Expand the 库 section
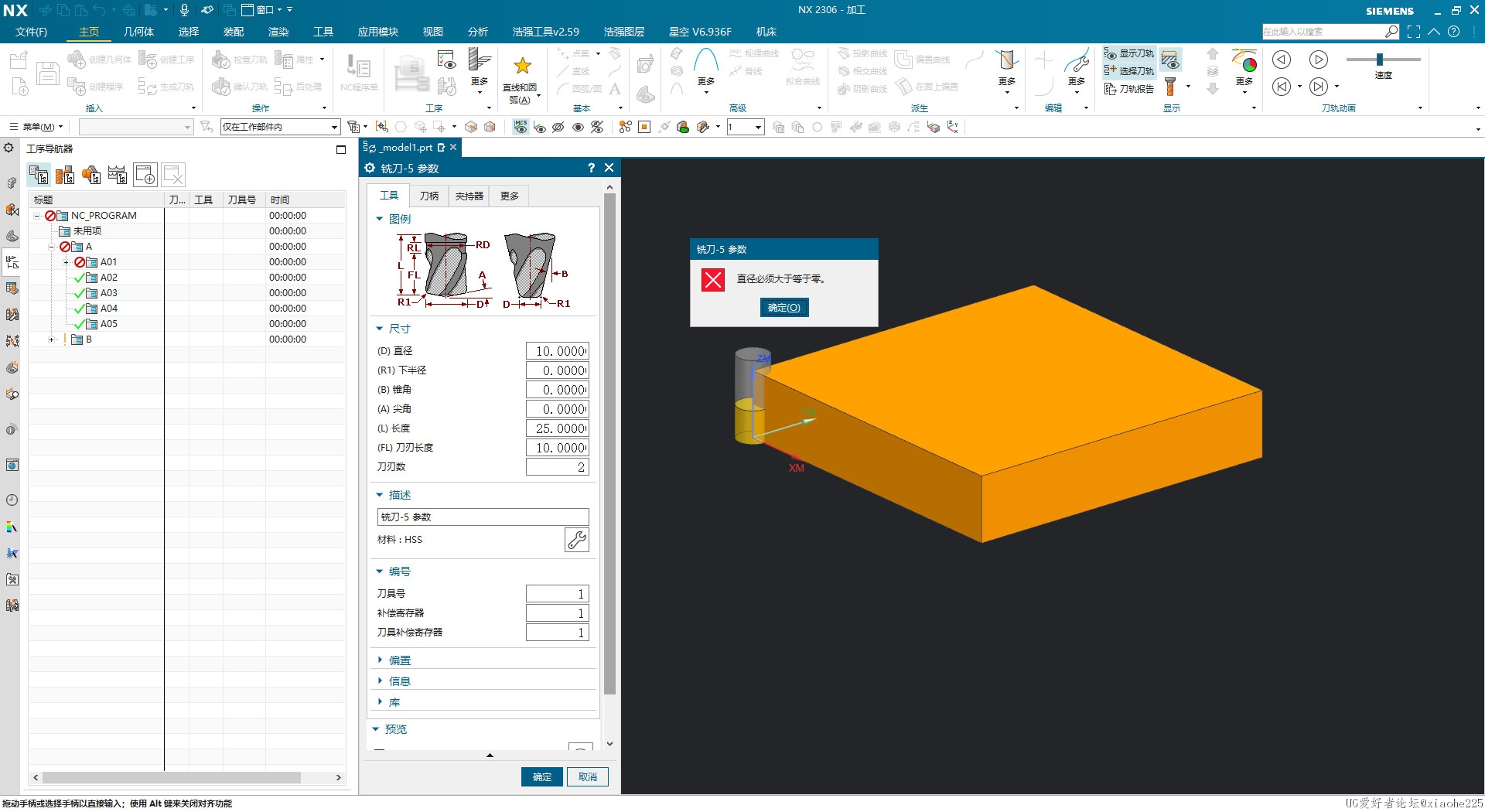The width and height of the screenshot is (1485, 812). click(x=380, y=701)
